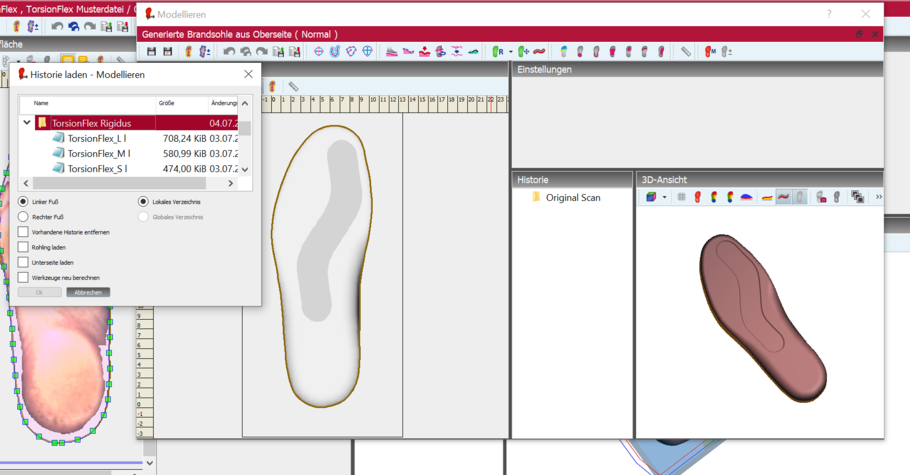
Task: Check Vorhandene Historie entfernen option
Action: (23, 232)
